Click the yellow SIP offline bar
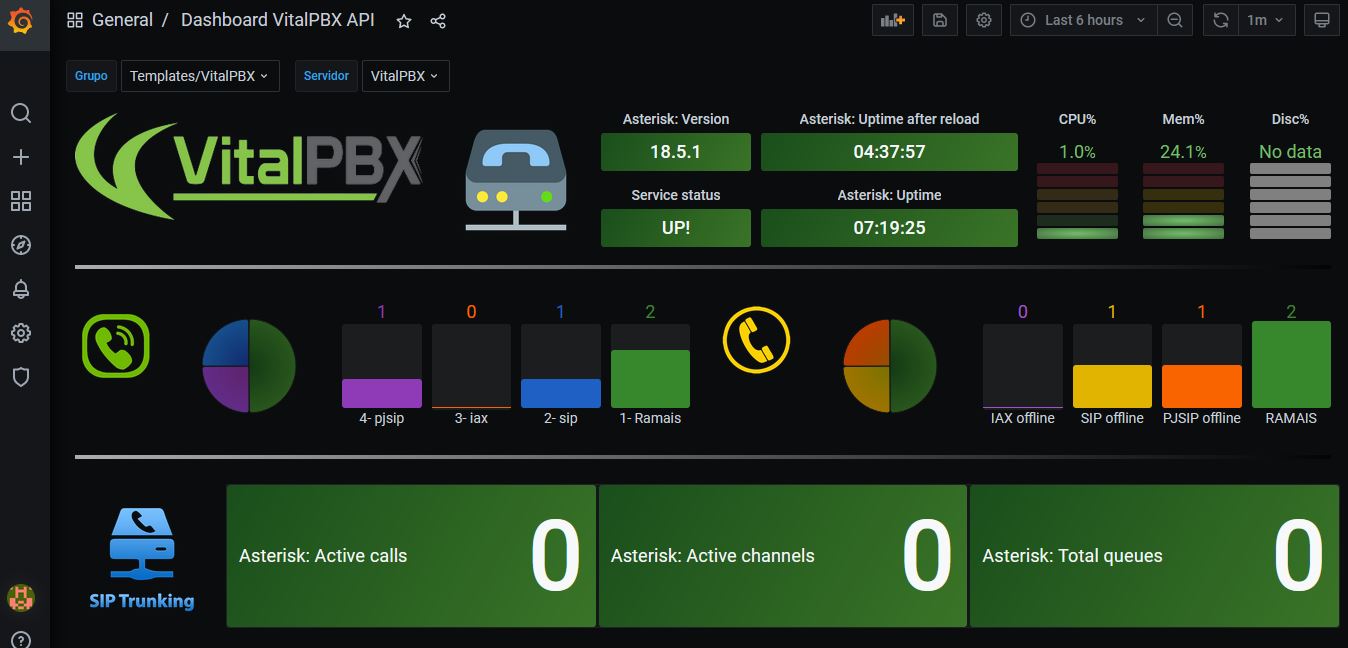This screenshot has height=648, width=1348. tap(1112, 386)
